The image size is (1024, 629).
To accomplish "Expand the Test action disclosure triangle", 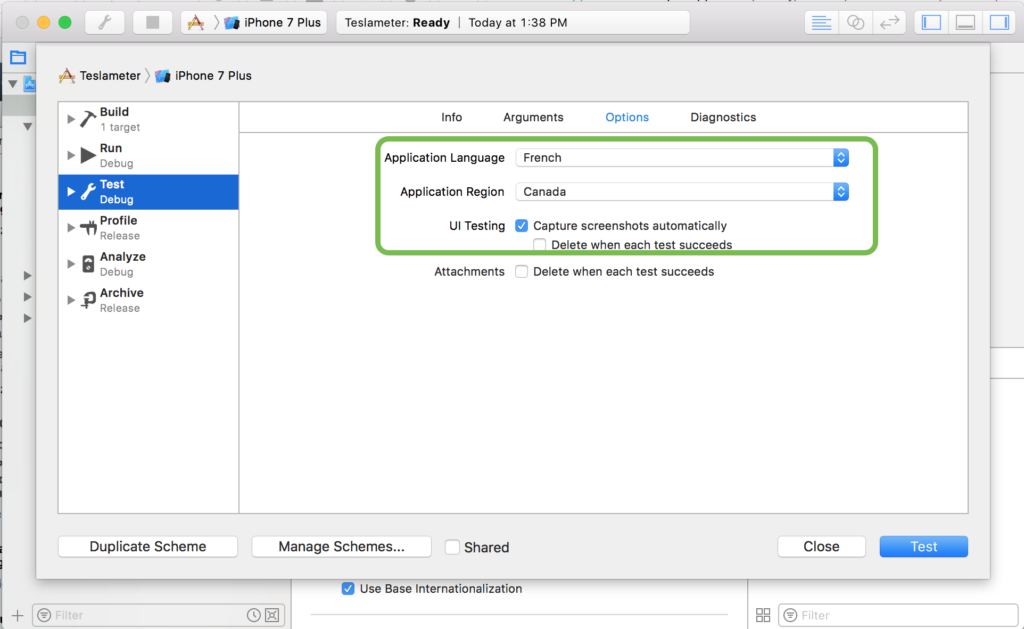I will [71, 191].
